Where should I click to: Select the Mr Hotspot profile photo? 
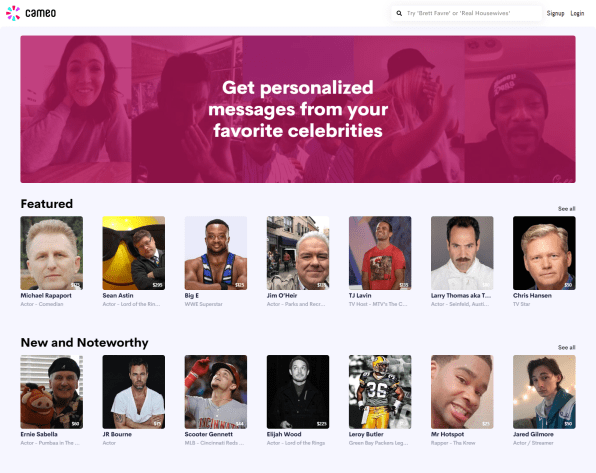click(462, 392)
